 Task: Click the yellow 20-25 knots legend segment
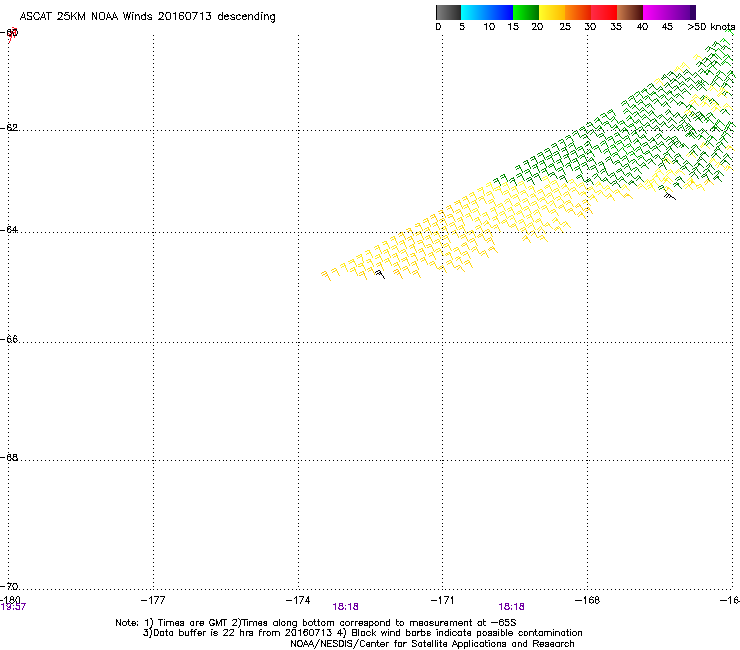[x=552, y=12]
